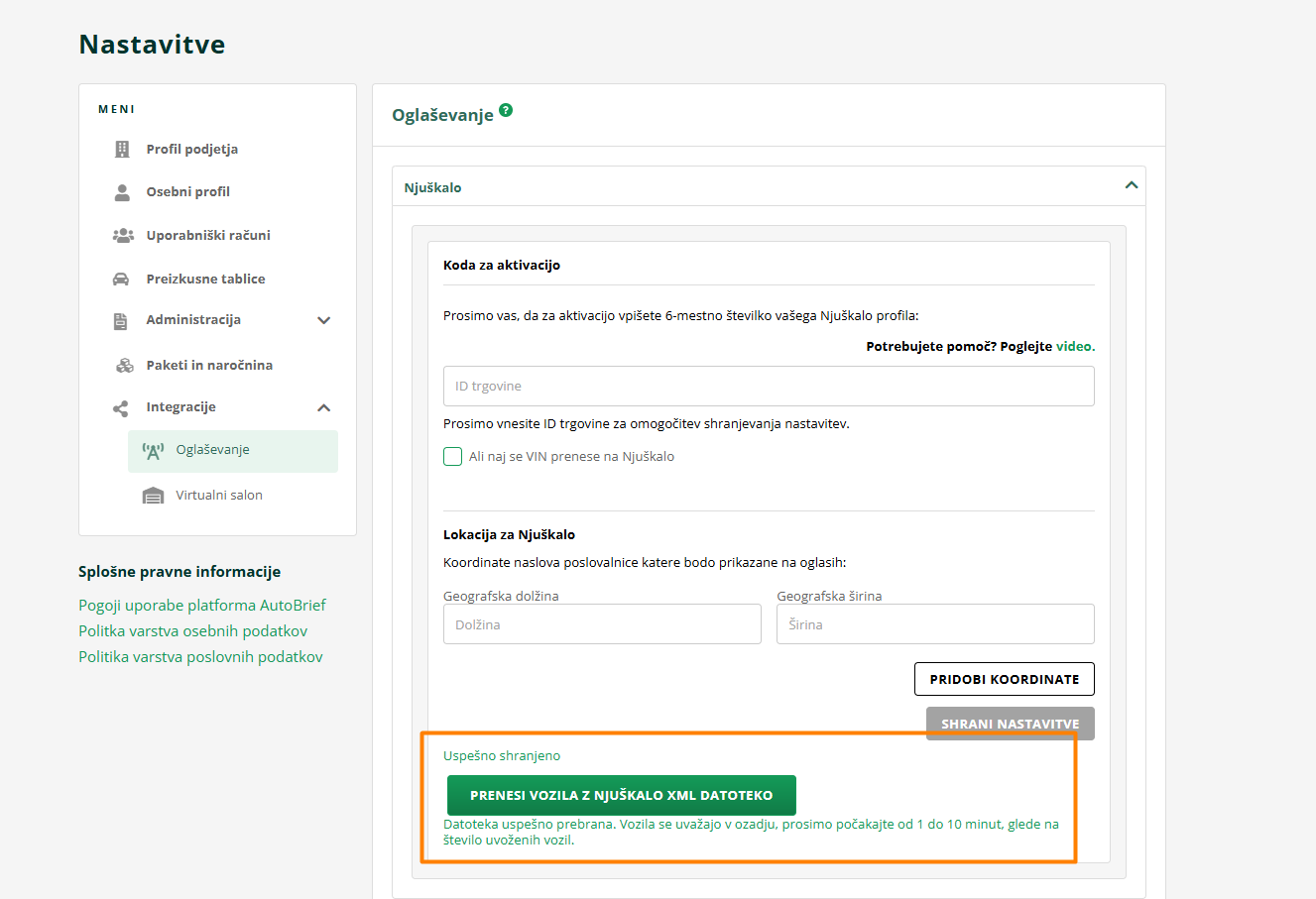Click the Pridobi koordinate button
This screenshot has width=1316, height=899.
[x=1004, y=679]
